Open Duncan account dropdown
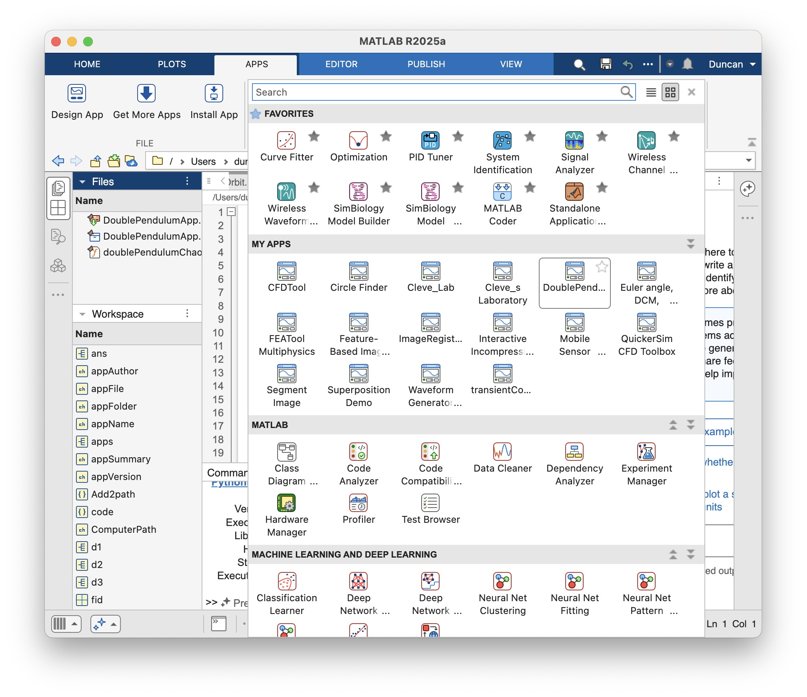Image resolution: width=807 pixels, height=697 pixels. click(731, 64)
